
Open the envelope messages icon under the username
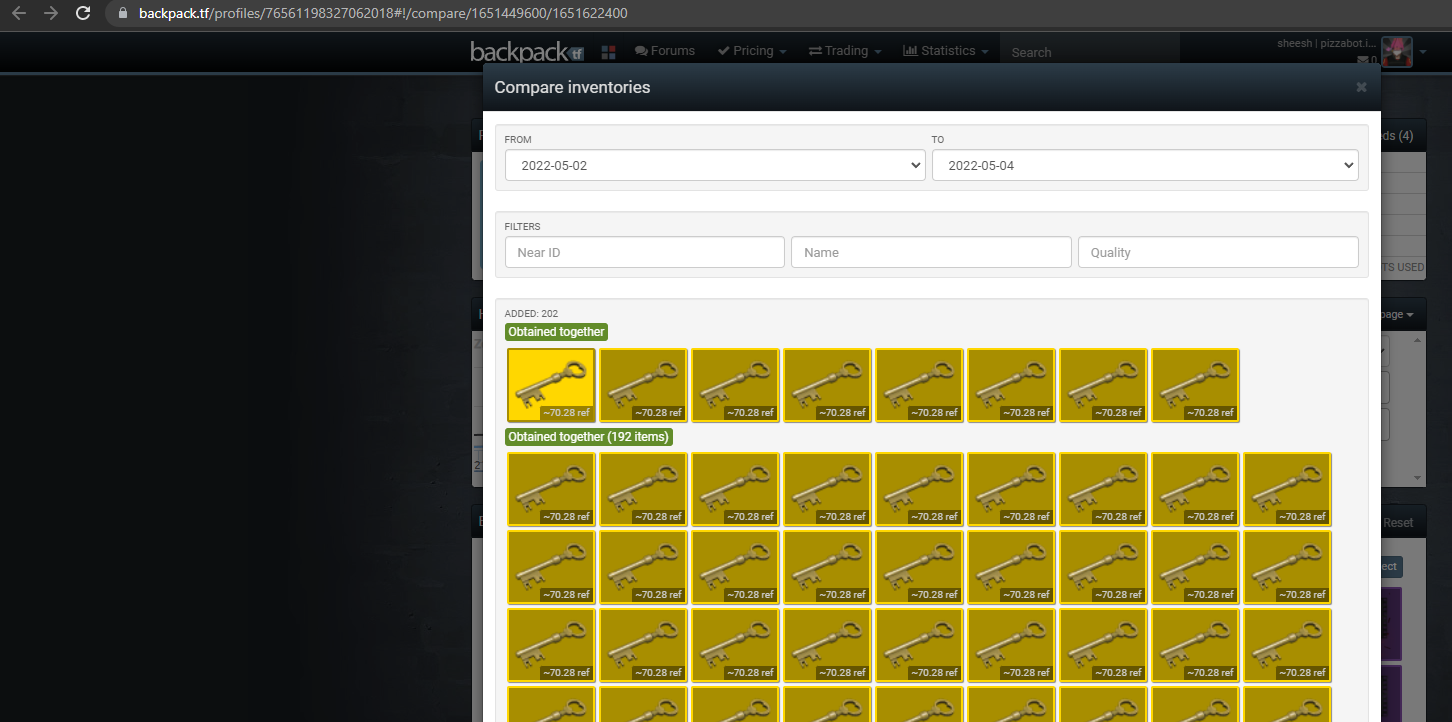(1362, 60)
